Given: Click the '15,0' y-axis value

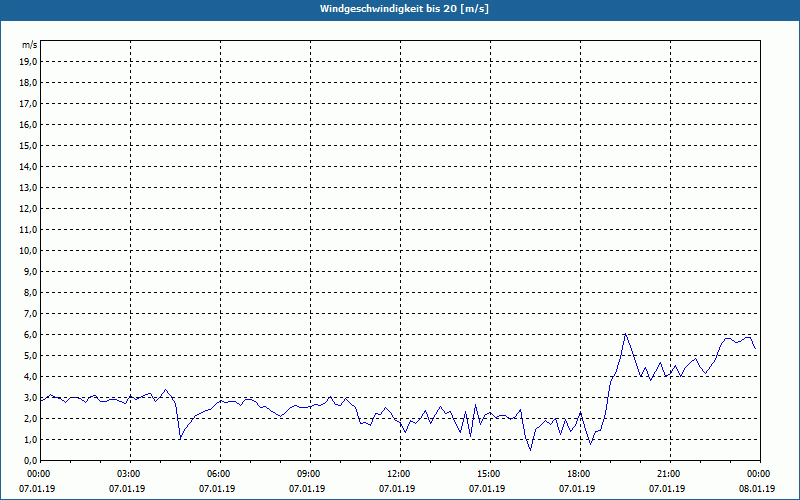Looking at the screenshot, I should [x=29, y=145].
